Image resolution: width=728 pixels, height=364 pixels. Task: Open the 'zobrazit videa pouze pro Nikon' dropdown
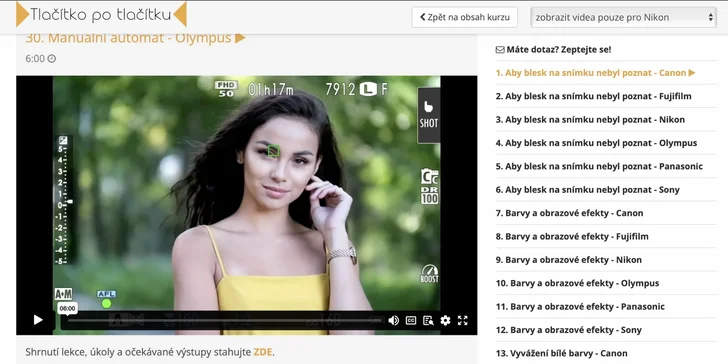pos(624,18)
